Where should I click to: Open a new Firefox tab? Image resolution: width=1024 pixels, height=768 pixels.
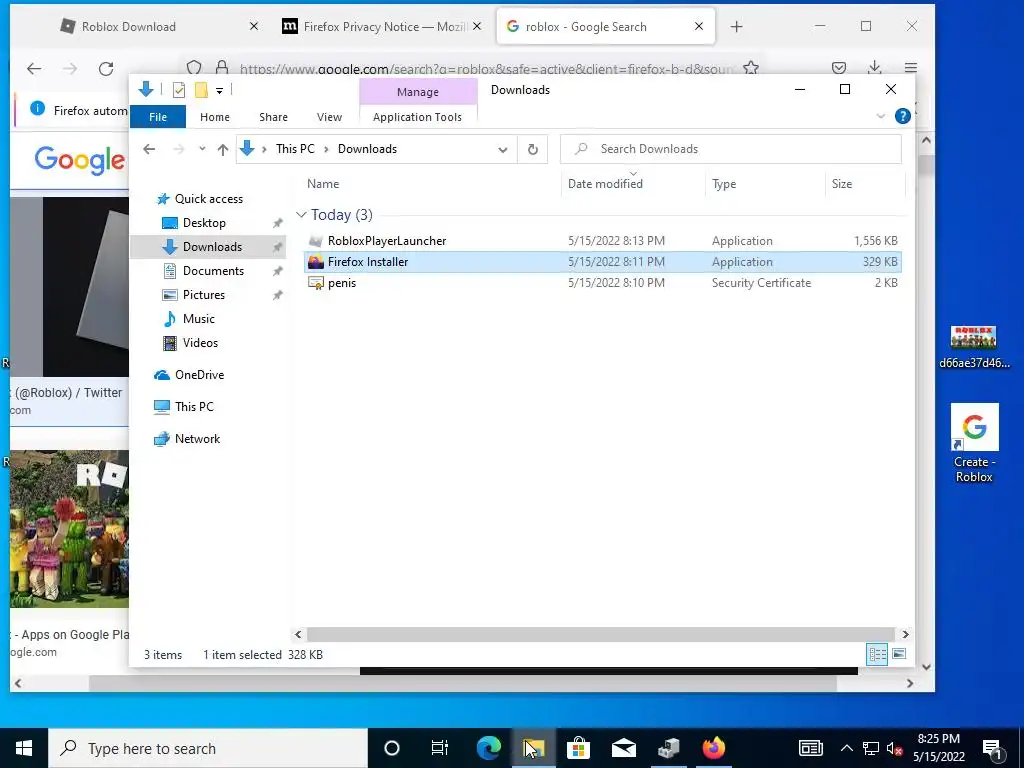click(x=737, y=27)
